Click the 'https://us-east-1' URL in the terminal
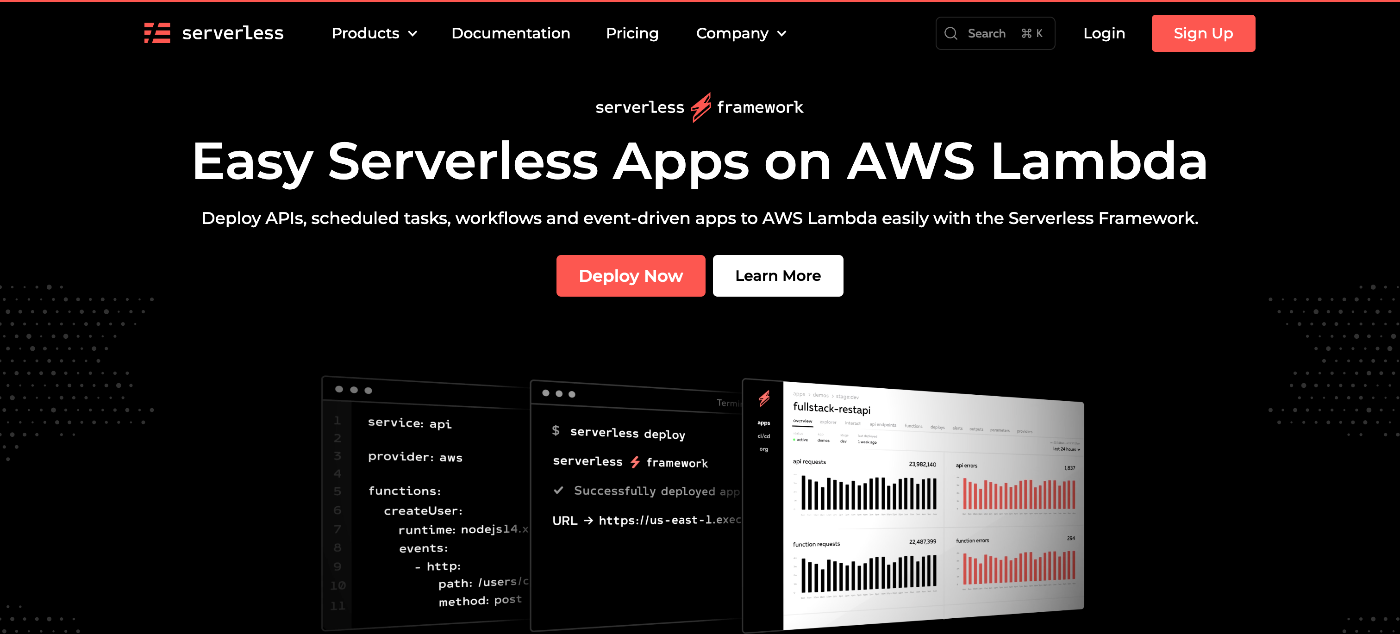1400x634 pixels. click(670, 520)
